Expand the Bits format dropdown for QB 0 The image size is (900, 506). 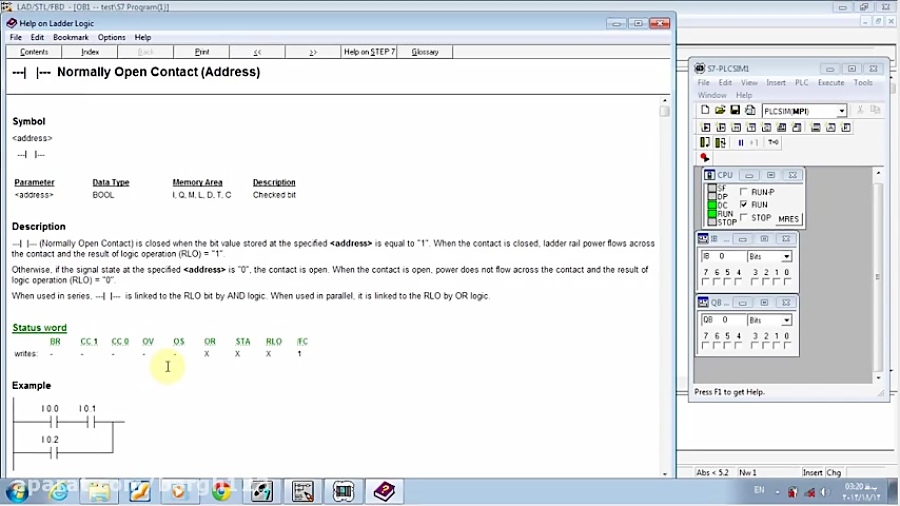[787, 320]
